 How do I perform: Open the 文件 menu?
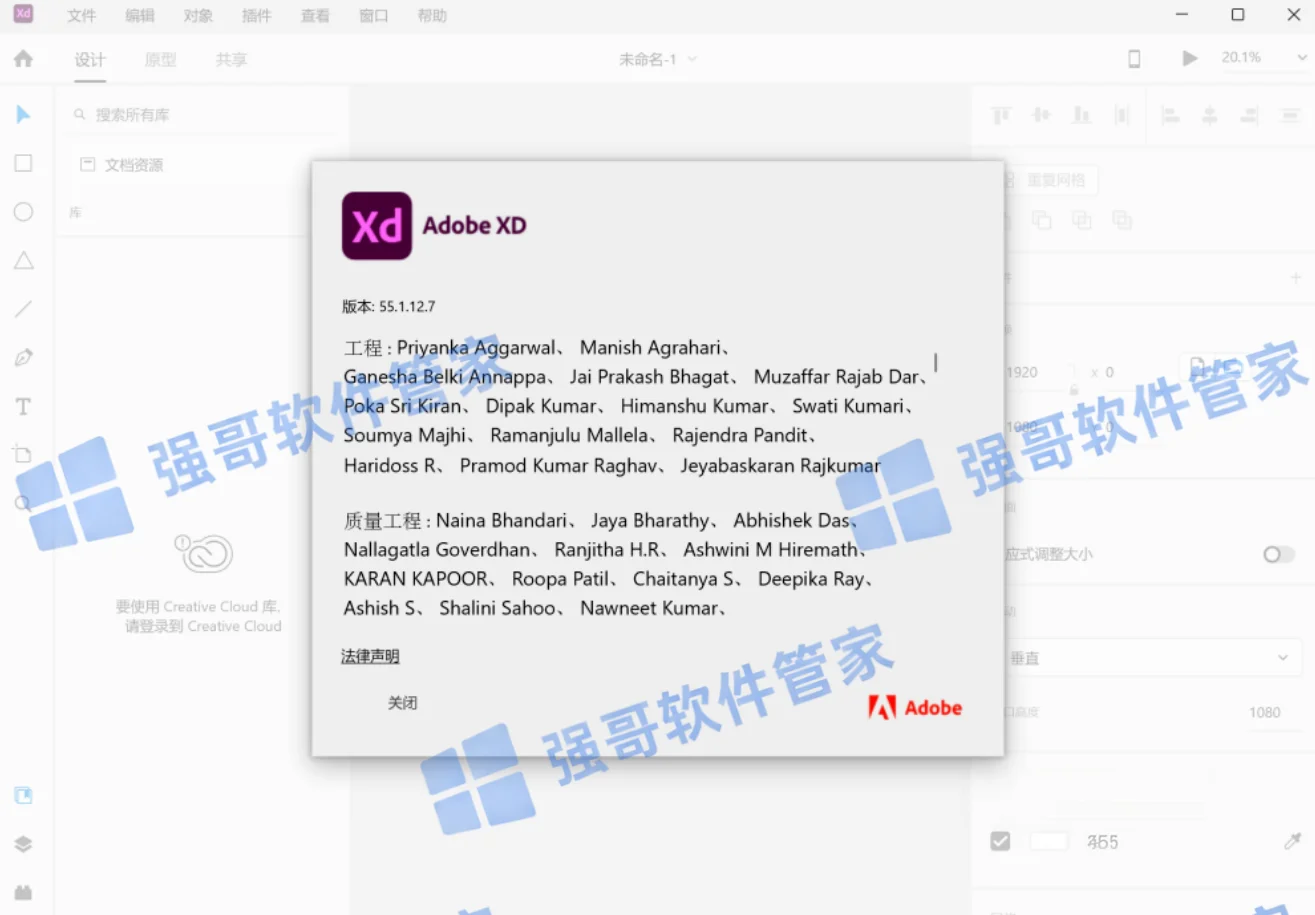[82, 15]
